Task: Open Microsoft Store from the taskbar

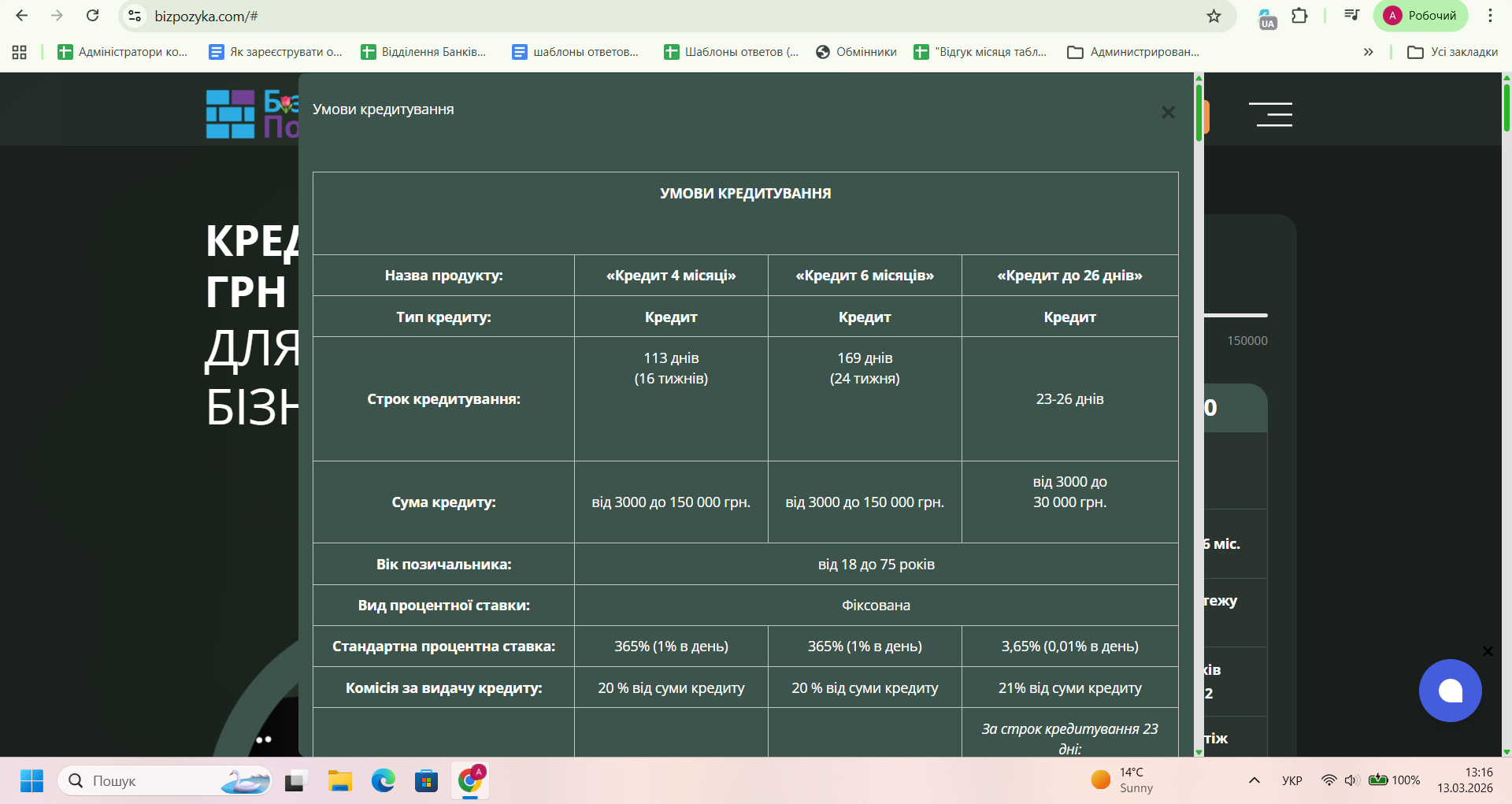Action: [426, 780]
